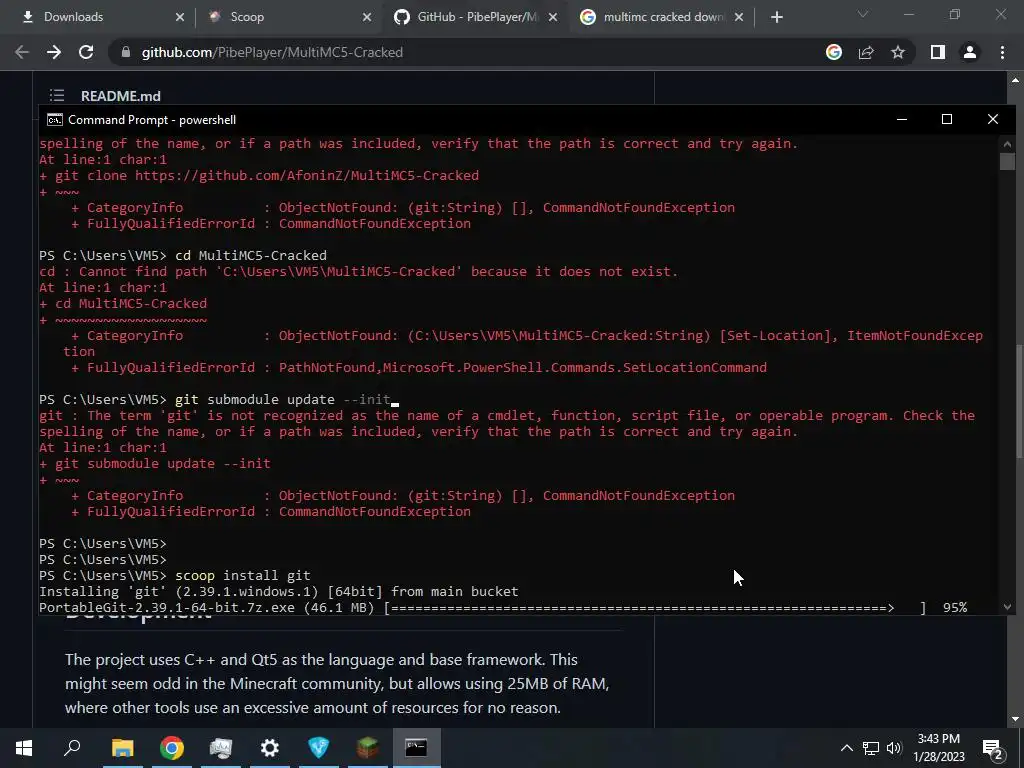
Task: Focus address bar with github.com URL
Action: [x=272, y=52]
